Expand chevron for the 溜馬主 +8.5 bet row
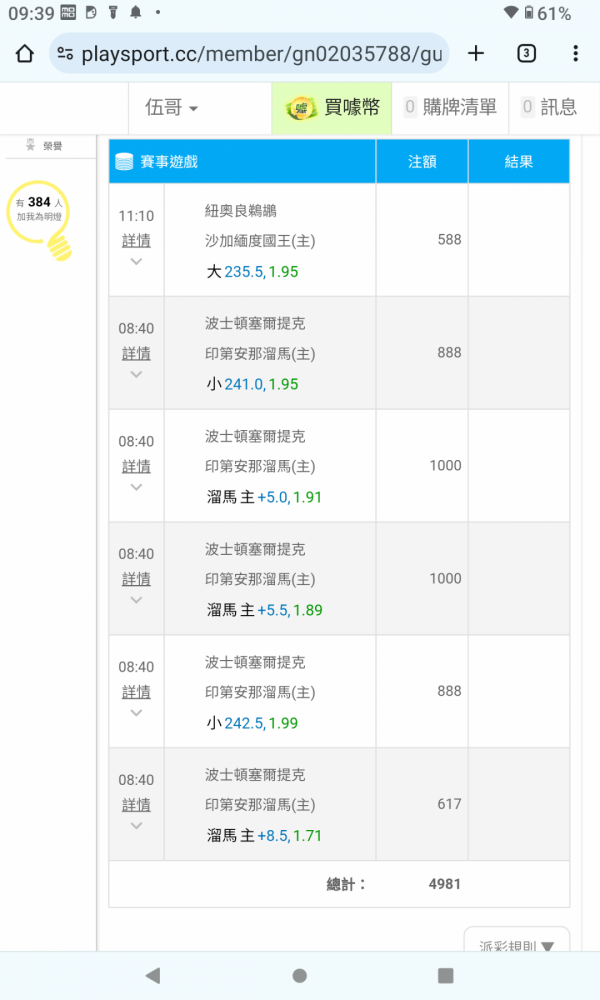Image resolution: width=600 pixels, height=1000 pixels. click(136, 826)
